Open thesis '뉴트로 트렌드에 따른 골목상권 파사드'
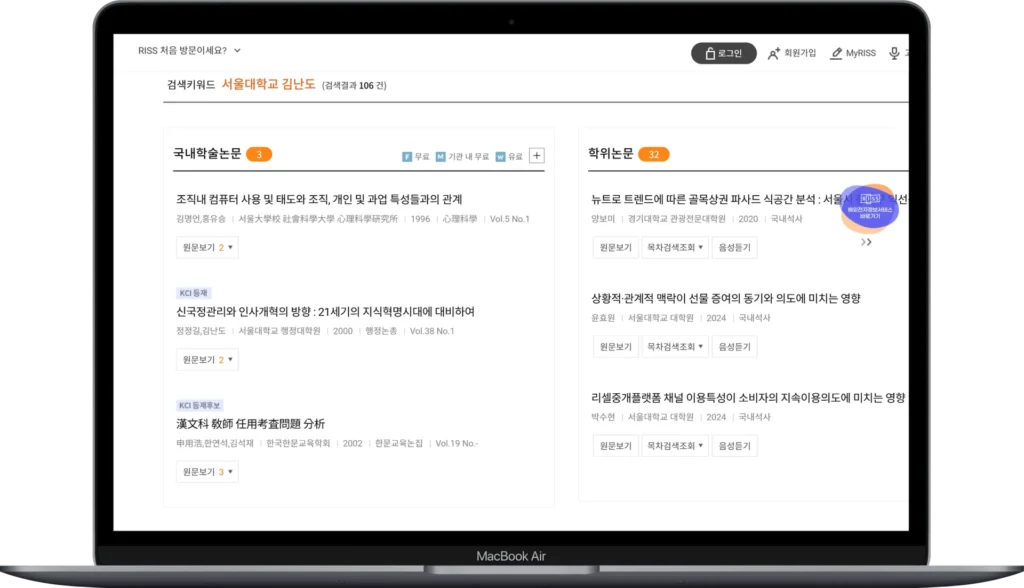The height and width of the screenshot is (588, 1024). point(749,199)
